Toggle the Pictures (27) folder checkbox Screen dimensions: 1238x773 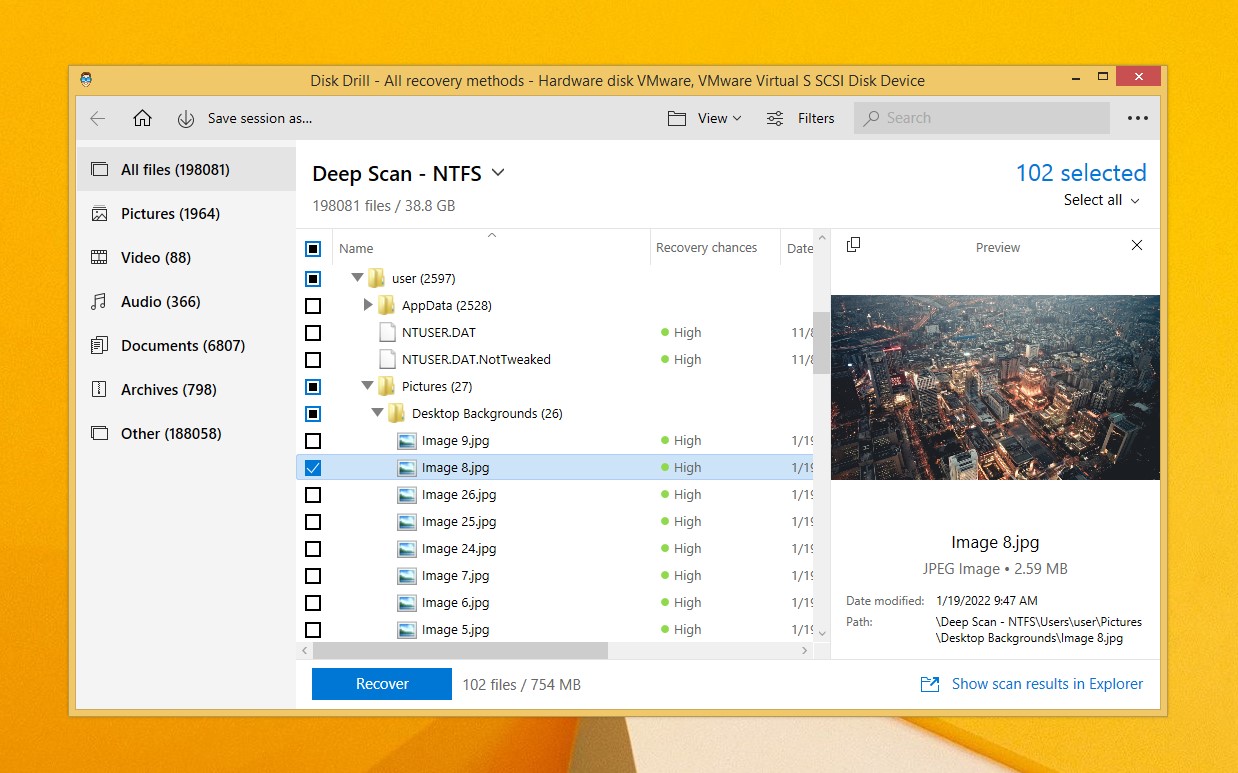[313, 387]
